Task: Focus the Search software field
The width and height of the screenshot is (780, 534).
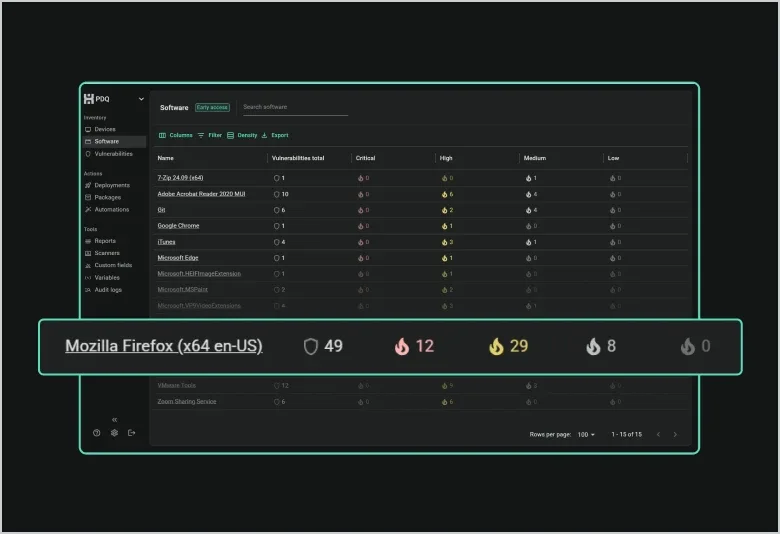Action: pyautogui.click(x=295, y=107)
